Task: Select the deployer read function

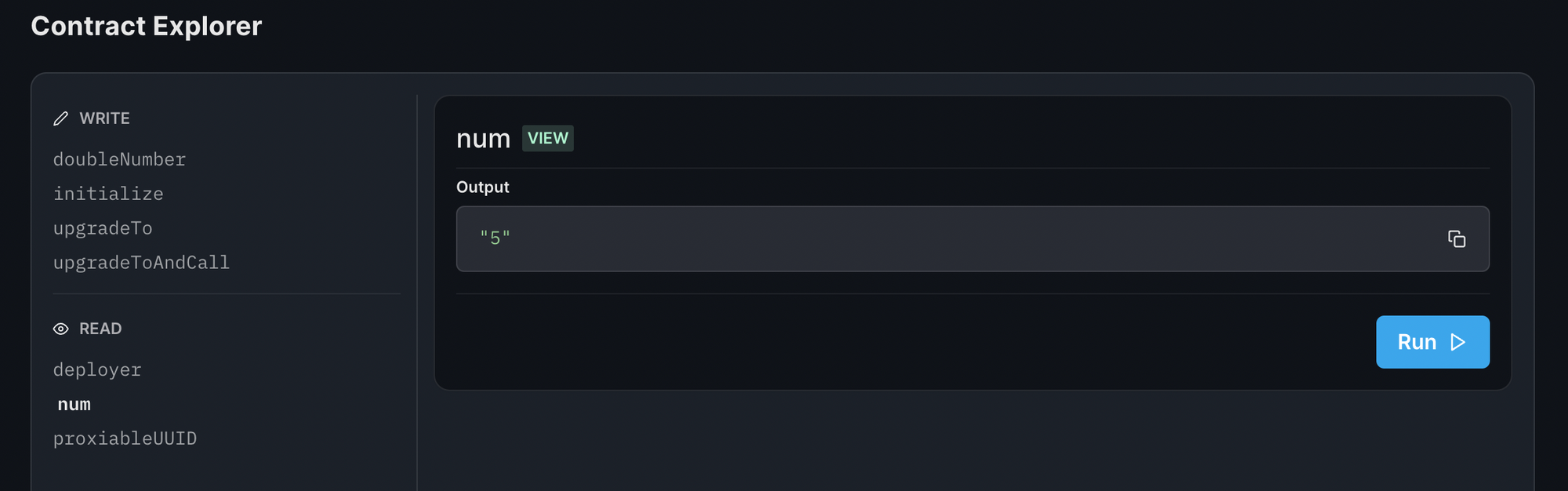Action: 97,369
